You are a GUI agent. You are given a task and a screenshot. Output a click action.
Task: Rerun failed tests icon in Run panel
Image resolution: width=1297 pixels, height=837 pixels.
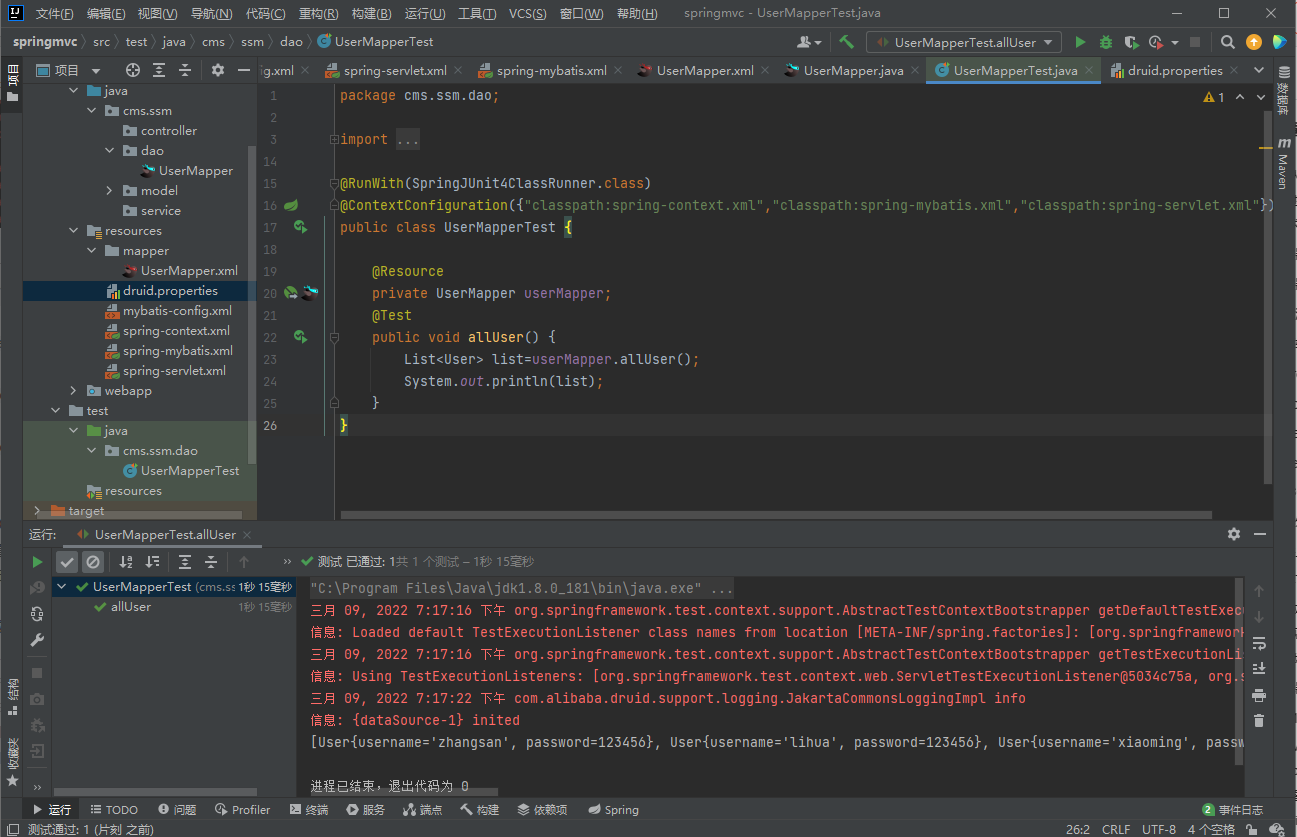[37, 588]
